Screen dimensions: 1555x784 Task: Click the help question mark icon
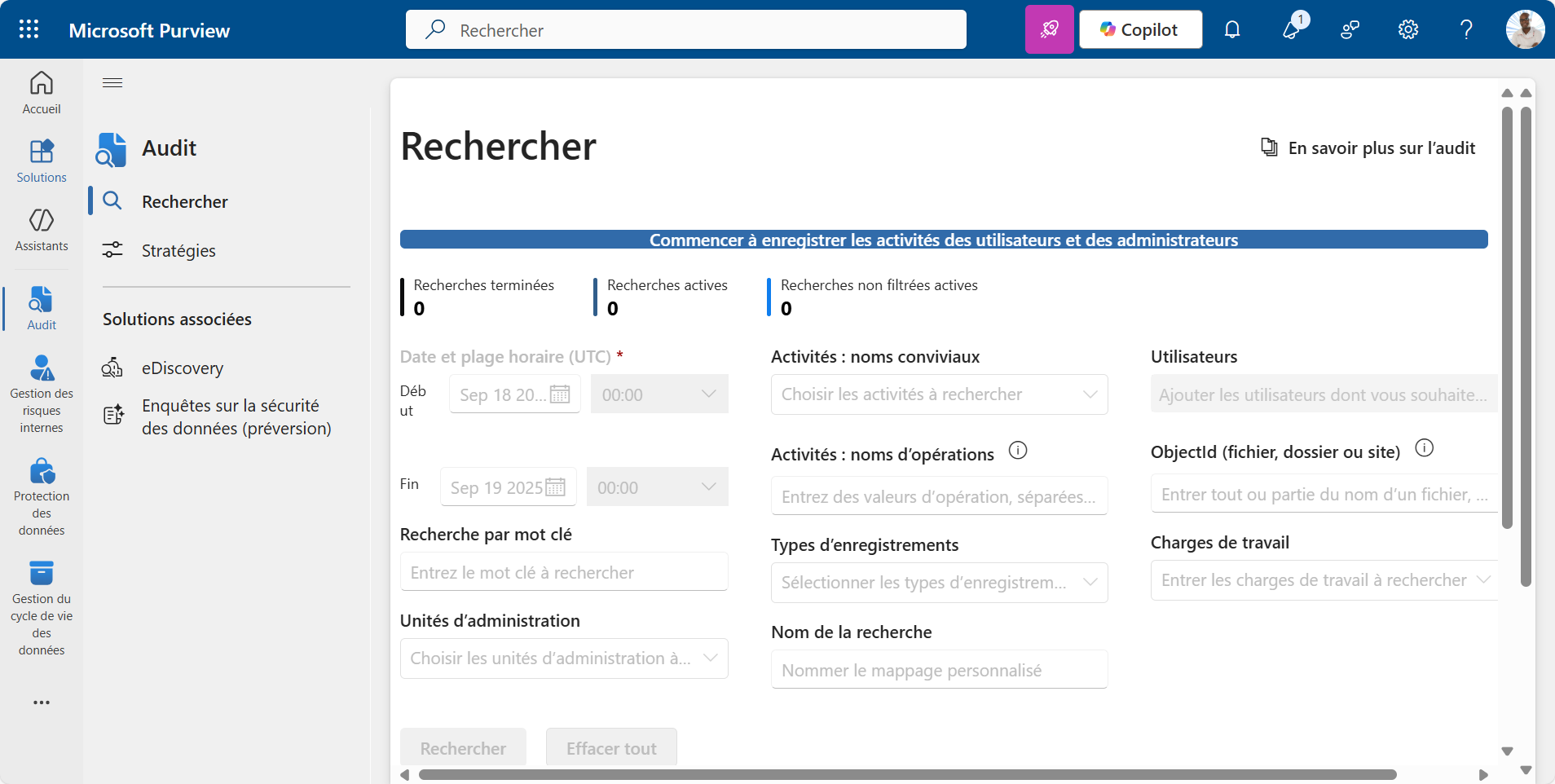click(1465, 29)
